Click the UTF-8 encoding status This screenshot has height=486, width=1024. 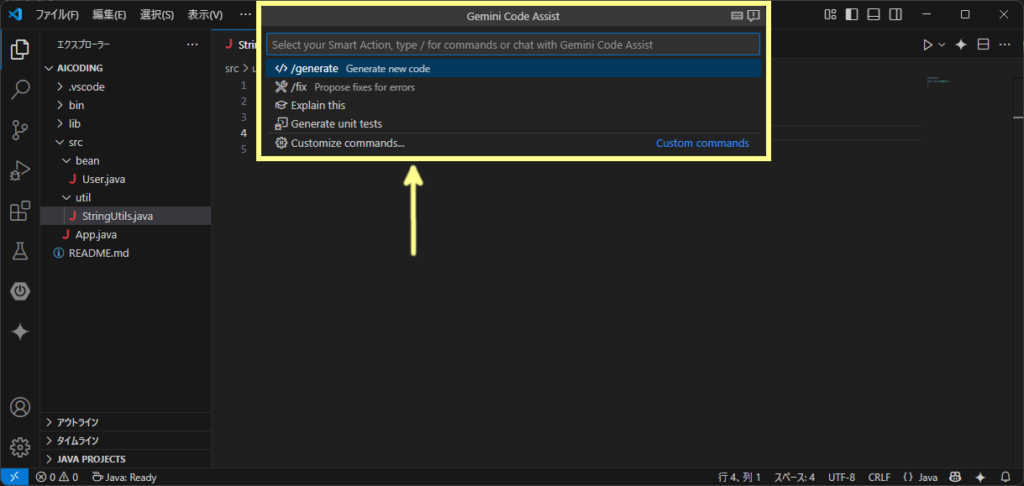click(x=841, y=478)
